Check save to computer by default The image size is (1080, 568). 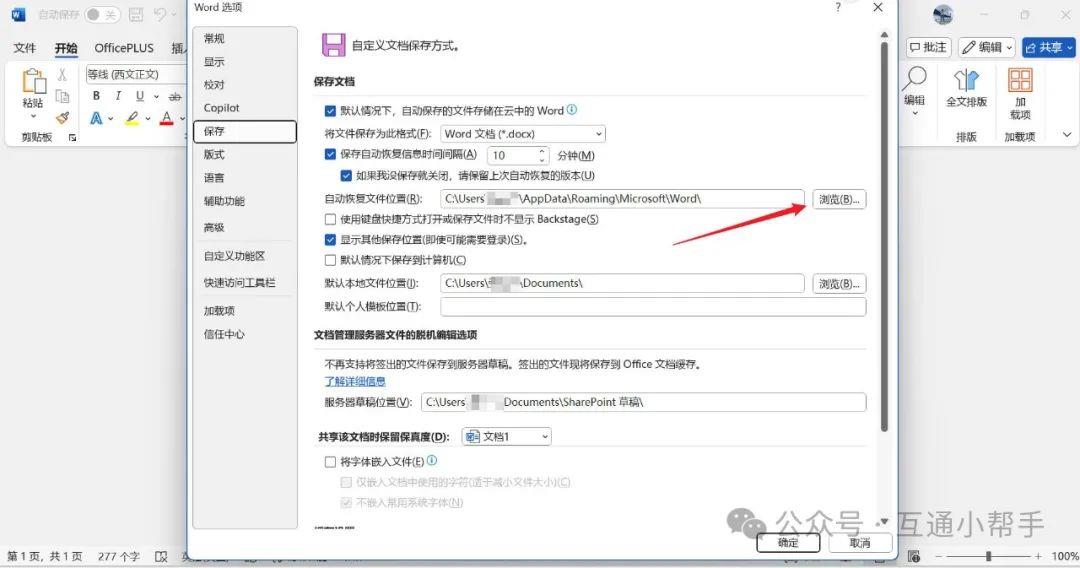pos(331,260)
